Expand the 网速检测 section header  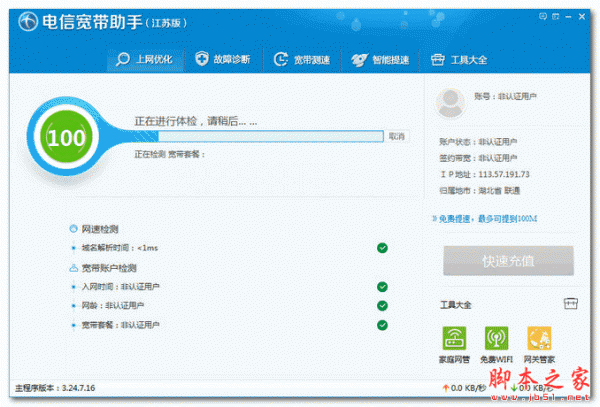(99, 229)
